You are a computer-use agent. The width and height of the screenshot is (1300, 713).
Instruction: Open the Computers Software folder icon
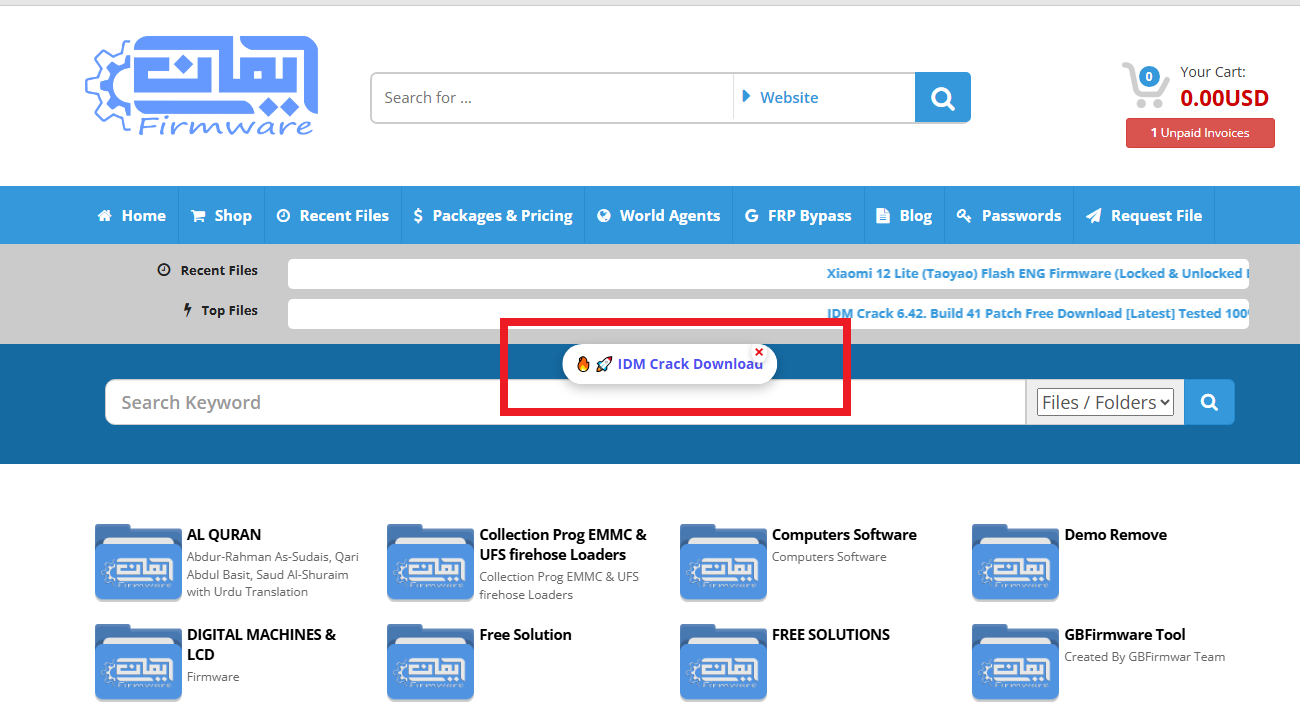(723, 562)
